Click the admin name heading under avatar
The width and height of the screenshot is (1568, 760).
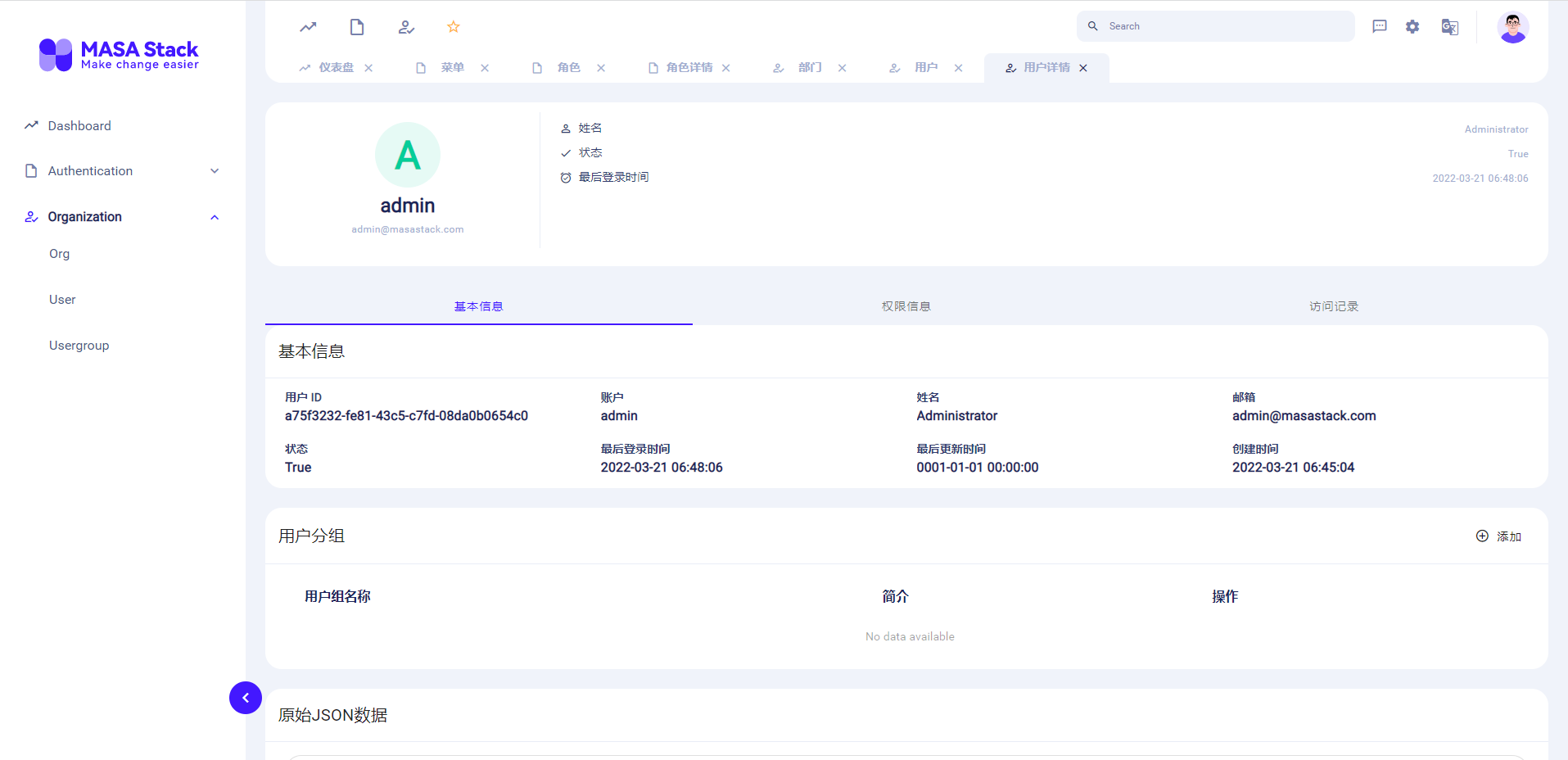click(x=408, y=206)
